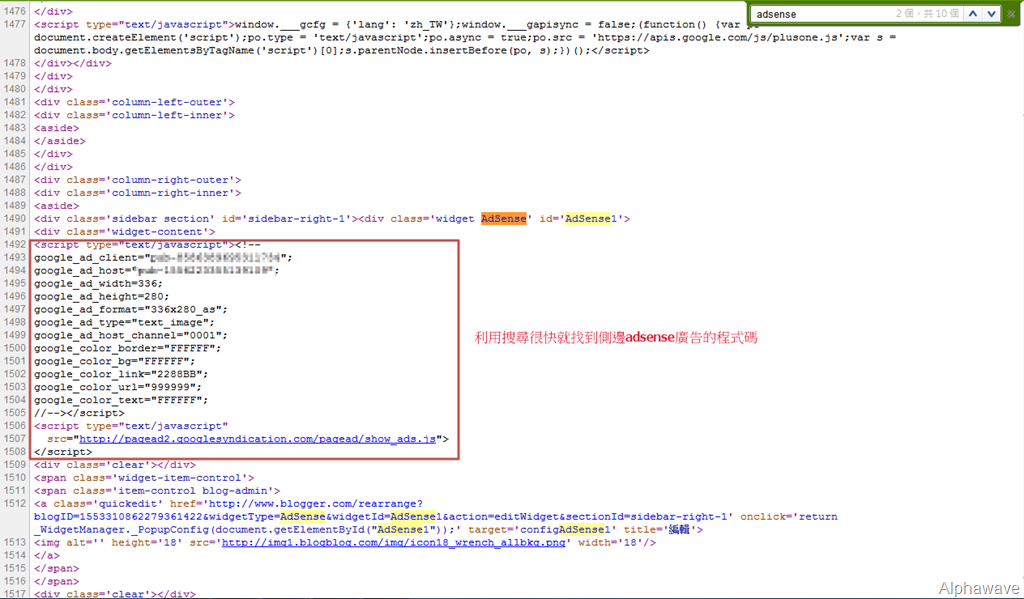Viewport: 1024px width, 599px height.
Task: Select the line google_ad_format="336x280_as";
Action: pos(131,310)
